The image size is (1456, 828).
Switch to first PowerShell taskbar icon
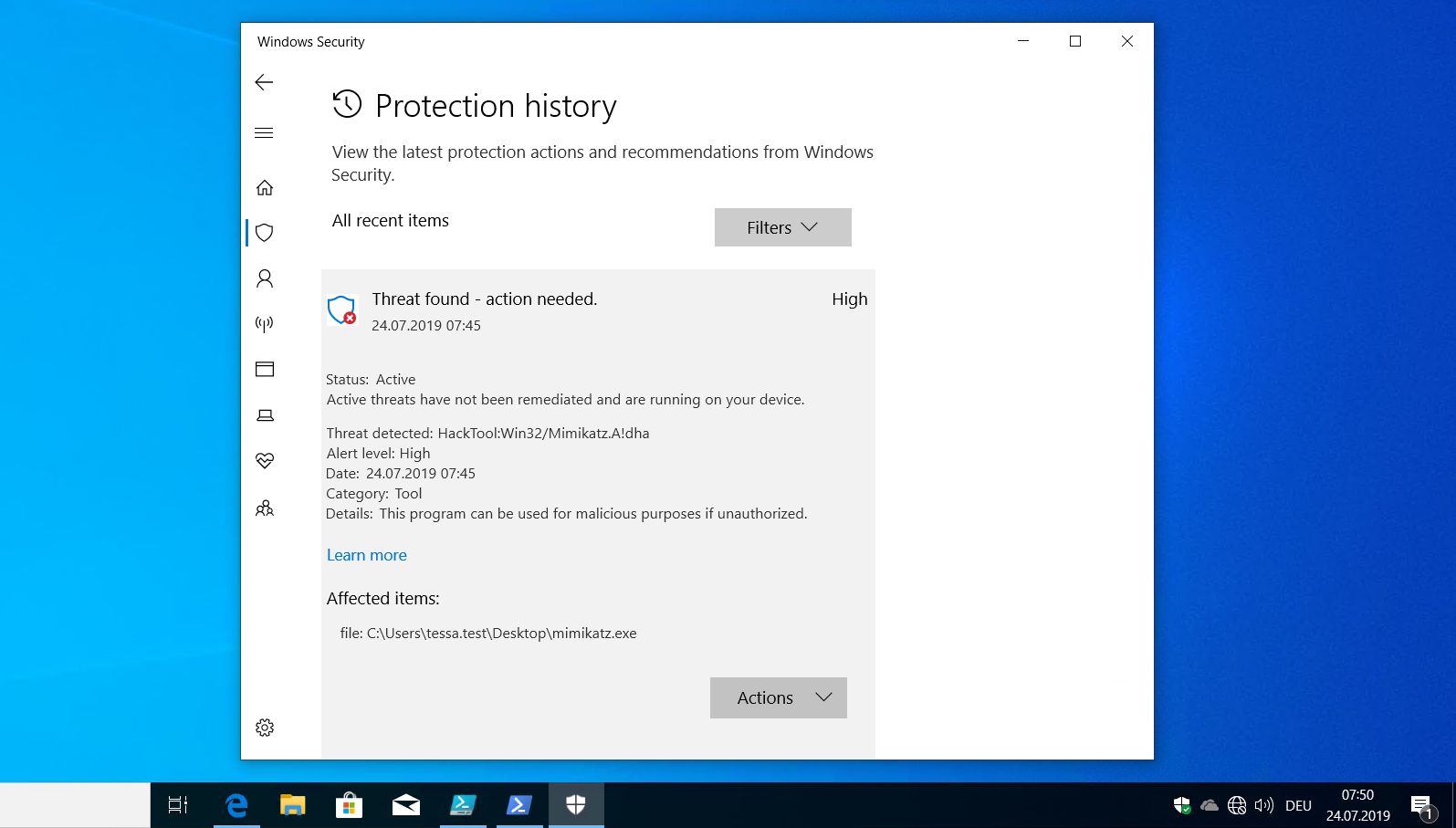[x=463, y=805]
